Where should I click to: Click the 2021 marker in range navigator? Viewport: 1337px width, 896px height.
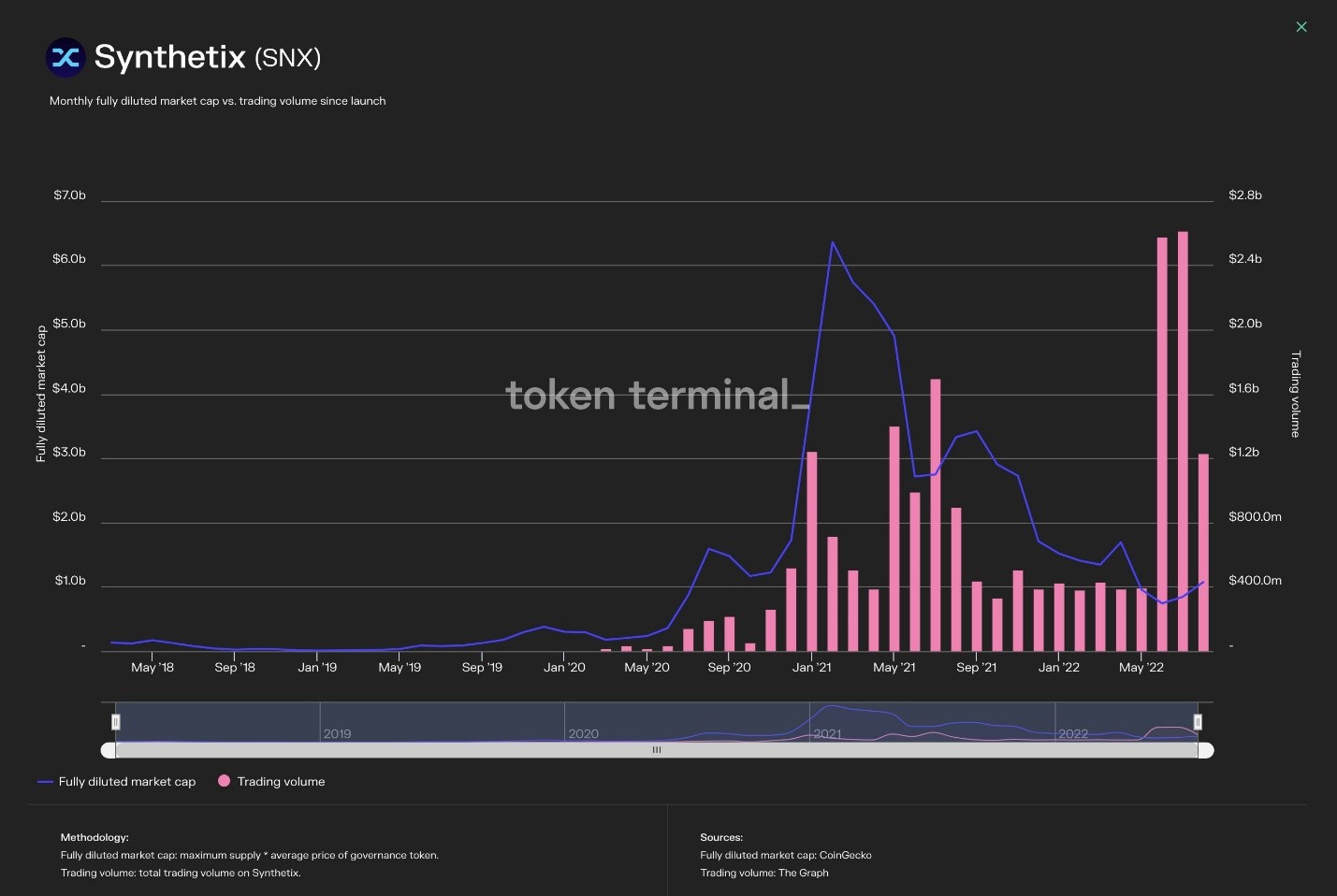click(827, 734)
